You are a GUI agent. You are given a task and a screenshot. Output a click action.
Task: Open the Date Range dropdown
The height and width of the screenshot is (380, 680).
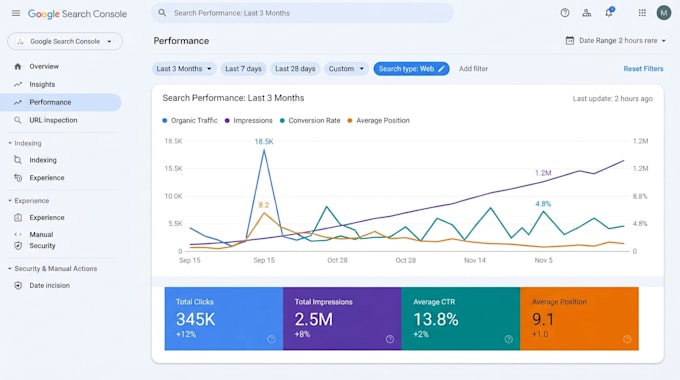pyautogui.click(x=616, y=40)
